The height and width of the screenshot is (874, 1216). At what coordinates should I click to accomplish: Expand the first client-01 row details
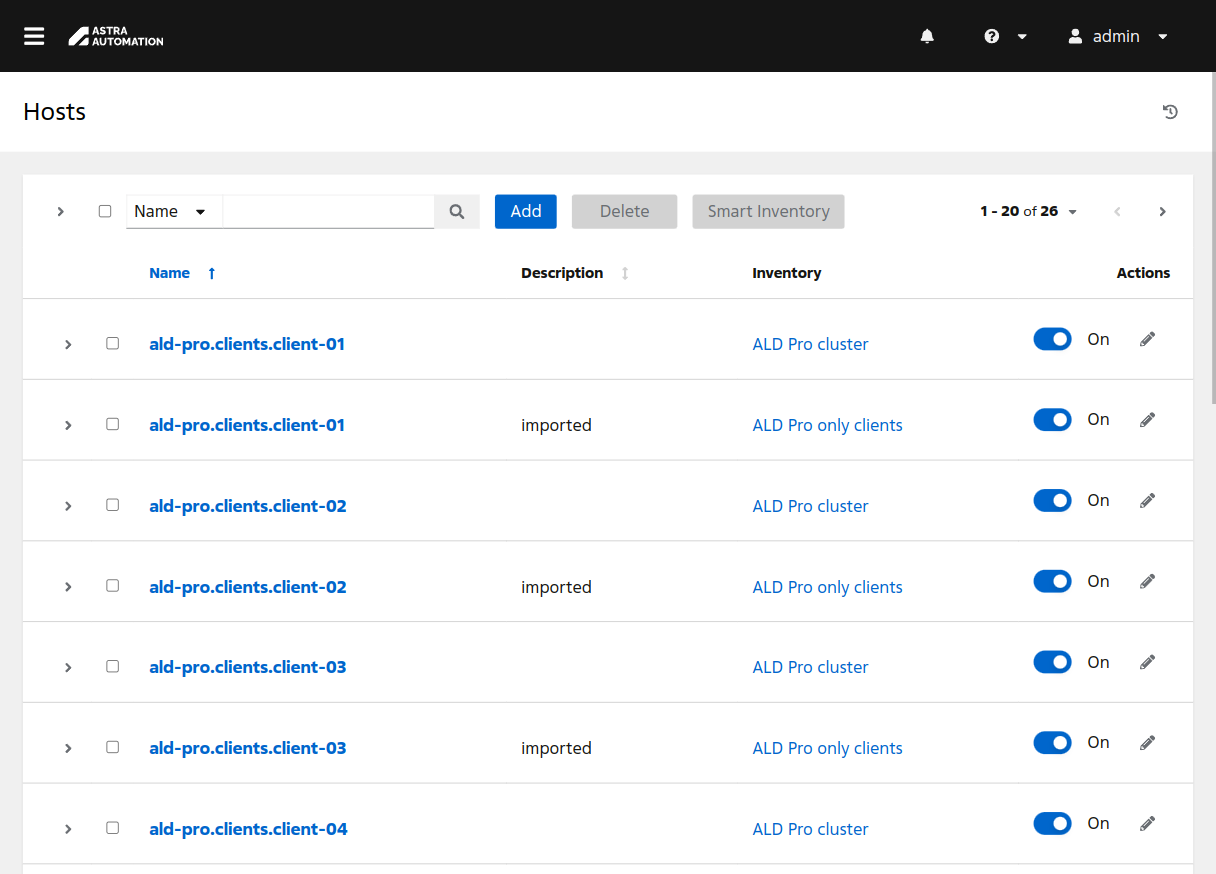click(68, 344)
